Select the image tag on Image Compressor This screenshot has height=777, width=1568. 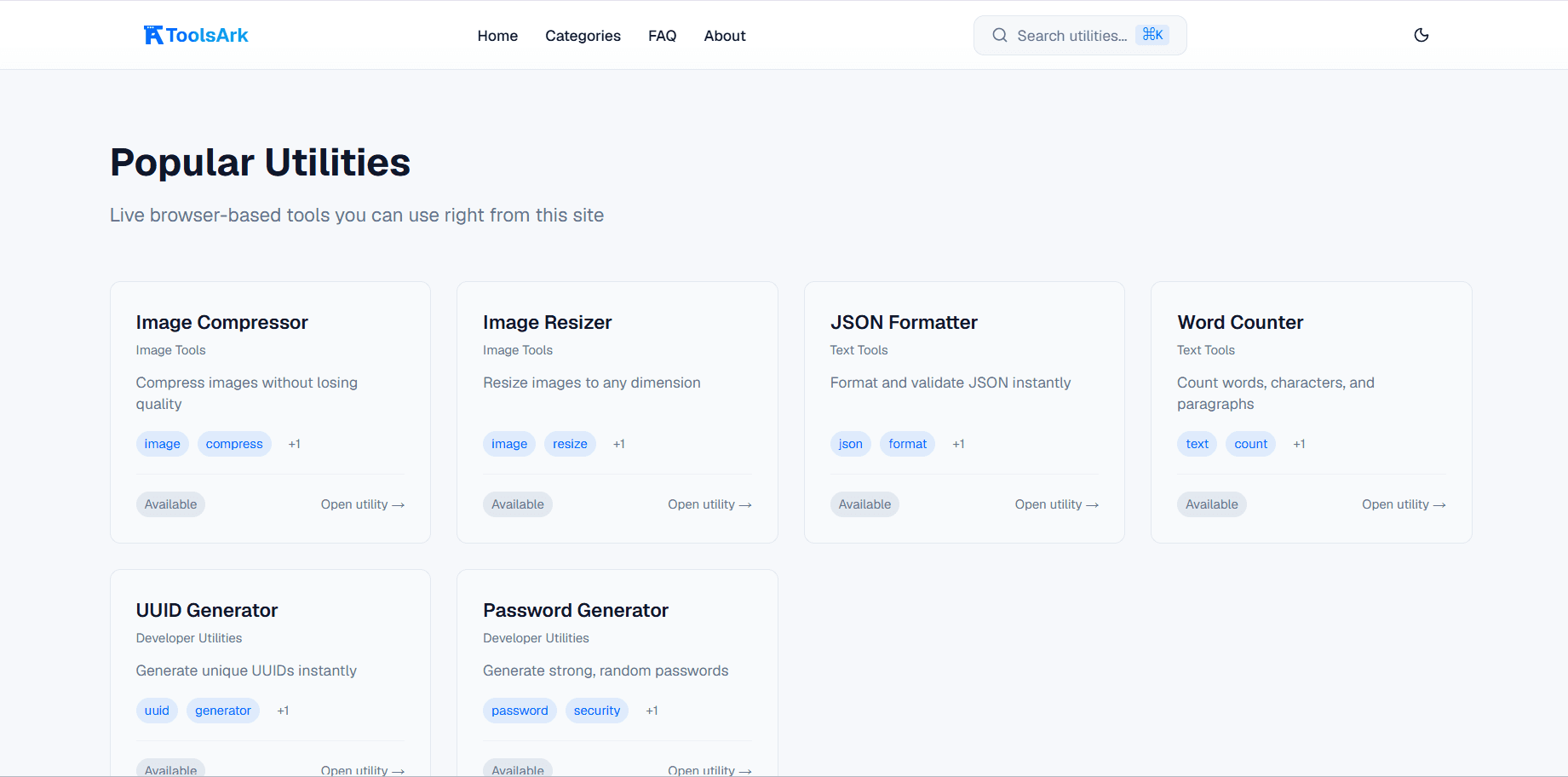[x=162, y=444]
